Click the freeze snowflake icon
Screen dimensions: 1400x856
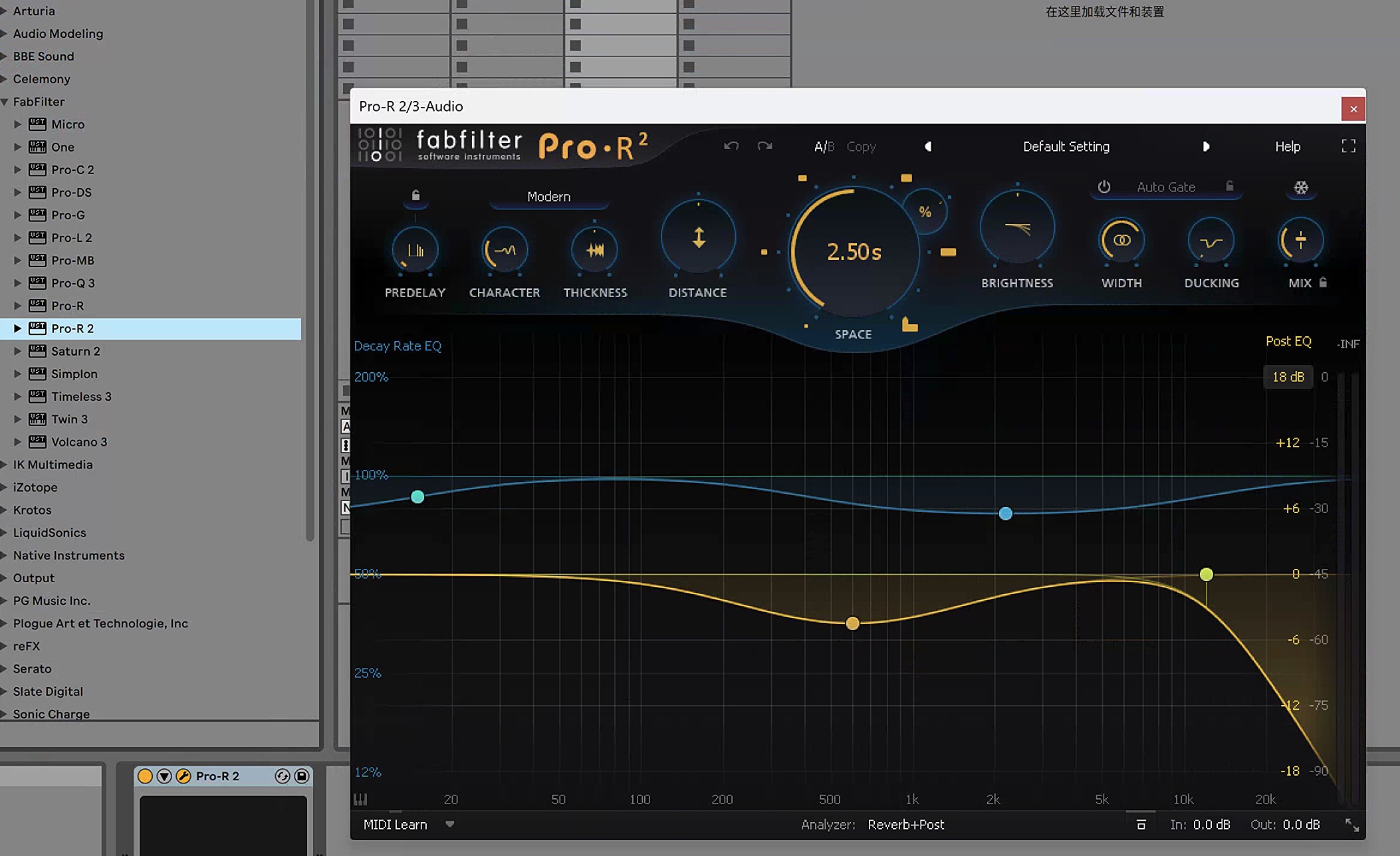(x=1300, y=187)
